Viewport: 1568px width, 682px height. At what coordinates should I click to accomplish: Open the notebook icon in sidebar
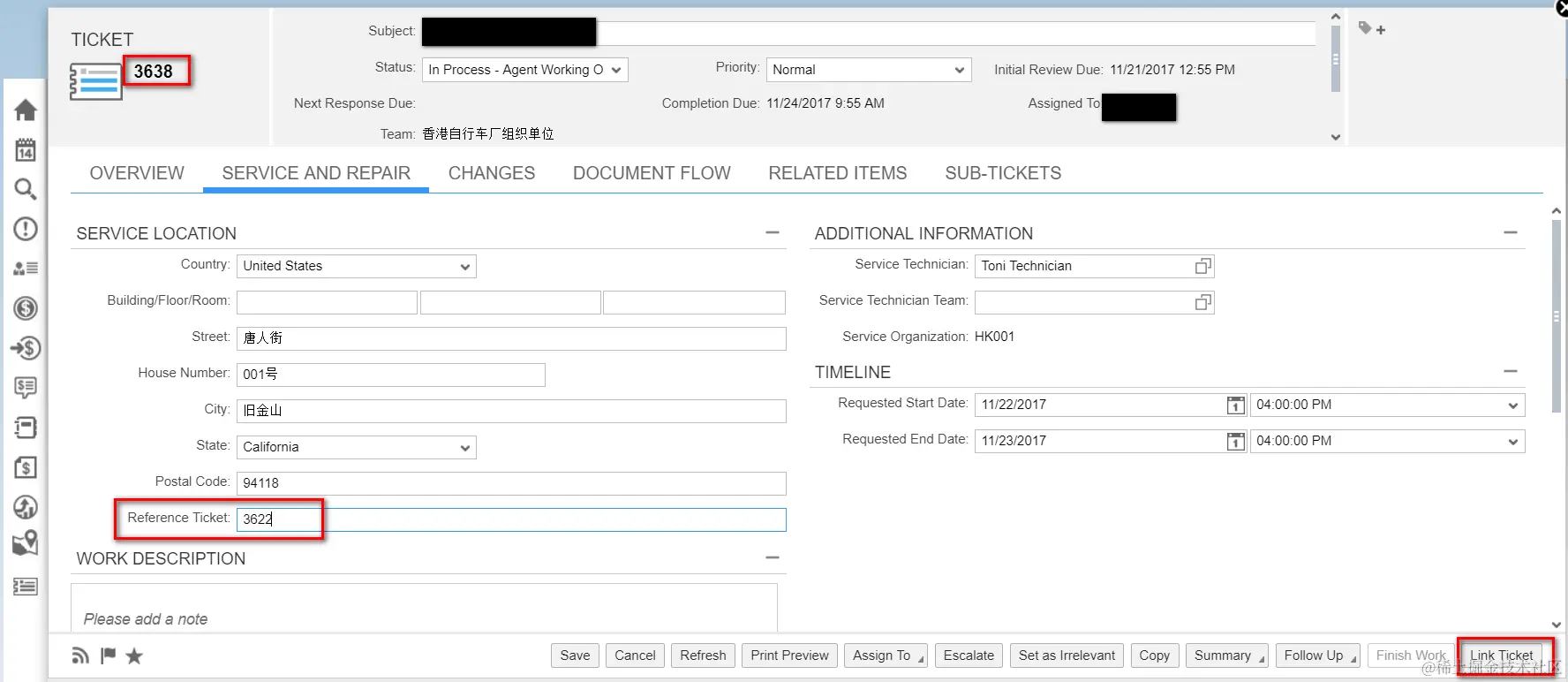(26, 428)
